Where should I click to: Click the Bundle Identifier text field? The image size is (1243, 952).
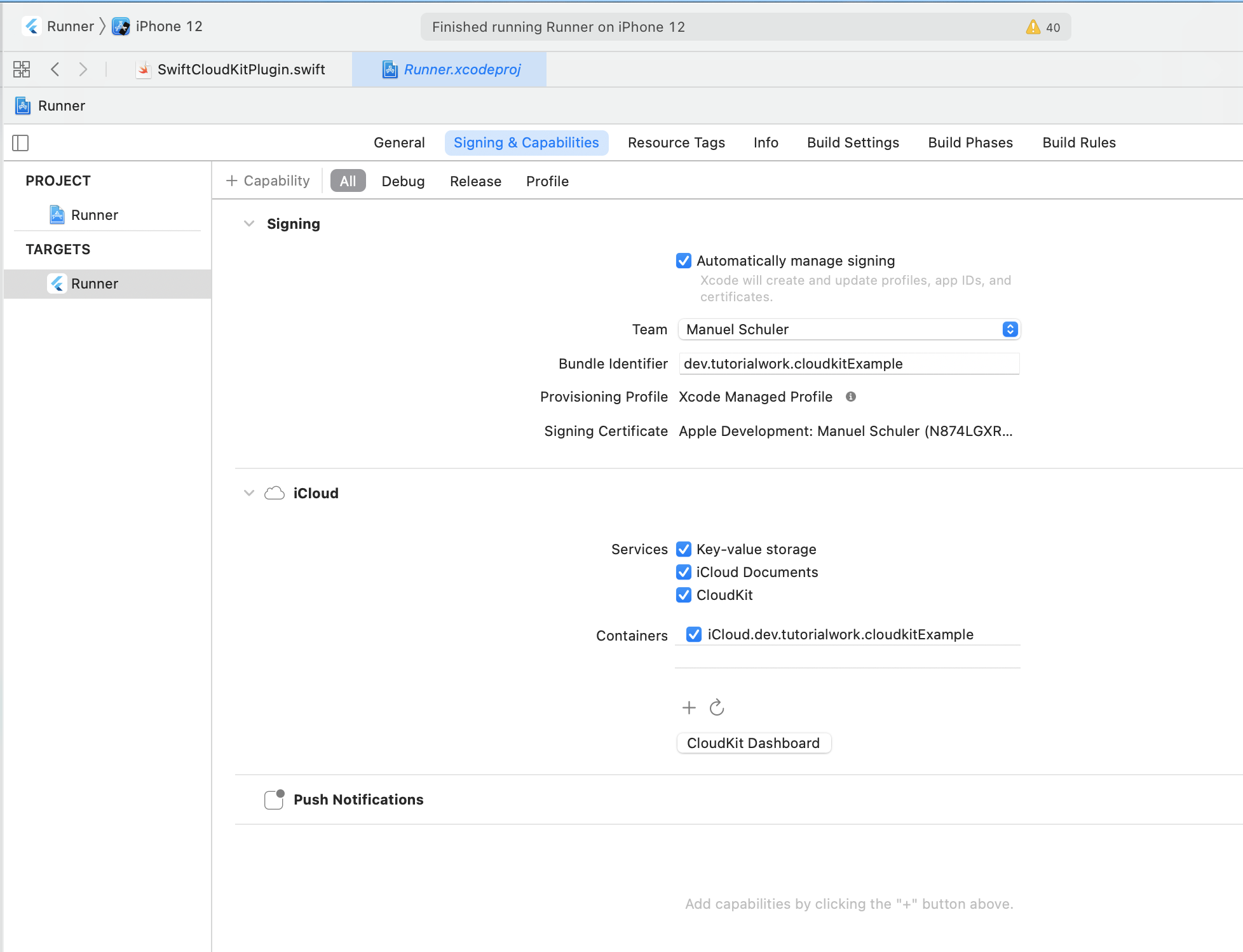tap(849, 364)
